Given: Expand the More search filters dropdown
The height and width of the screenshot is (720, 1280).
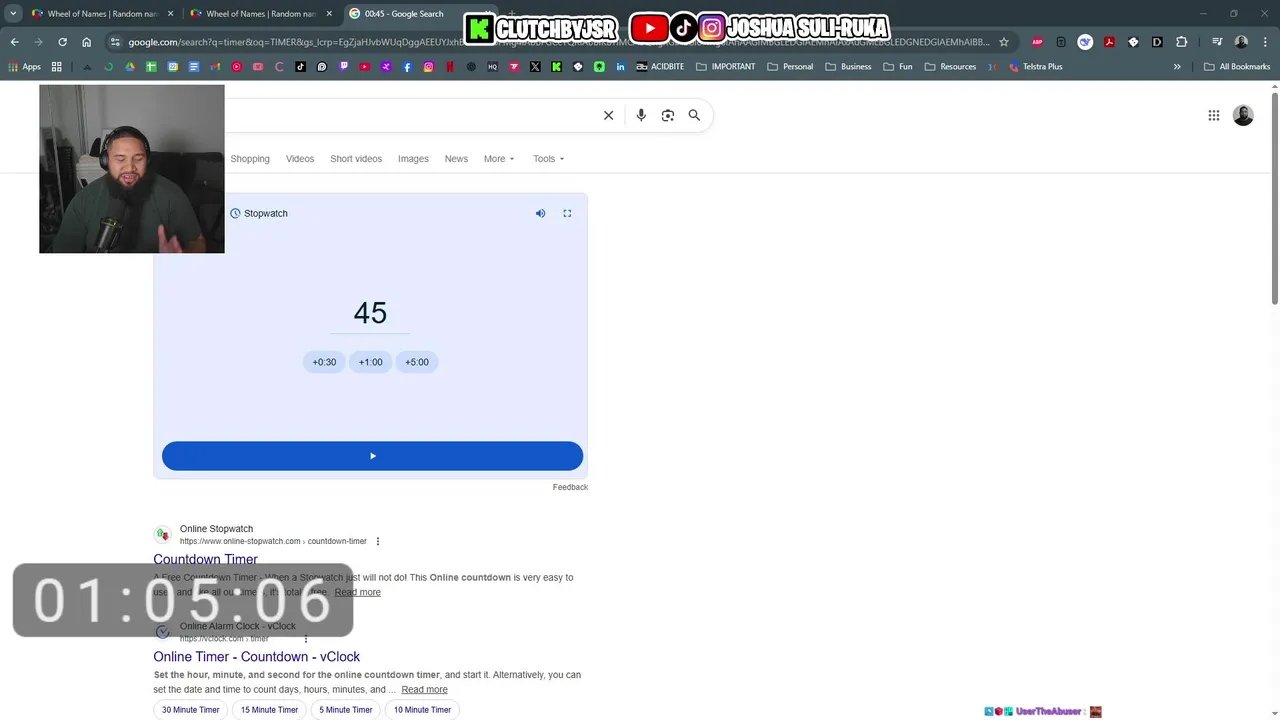Looking at the screenshot, I should pyautogui.click(x=499, y=159).
